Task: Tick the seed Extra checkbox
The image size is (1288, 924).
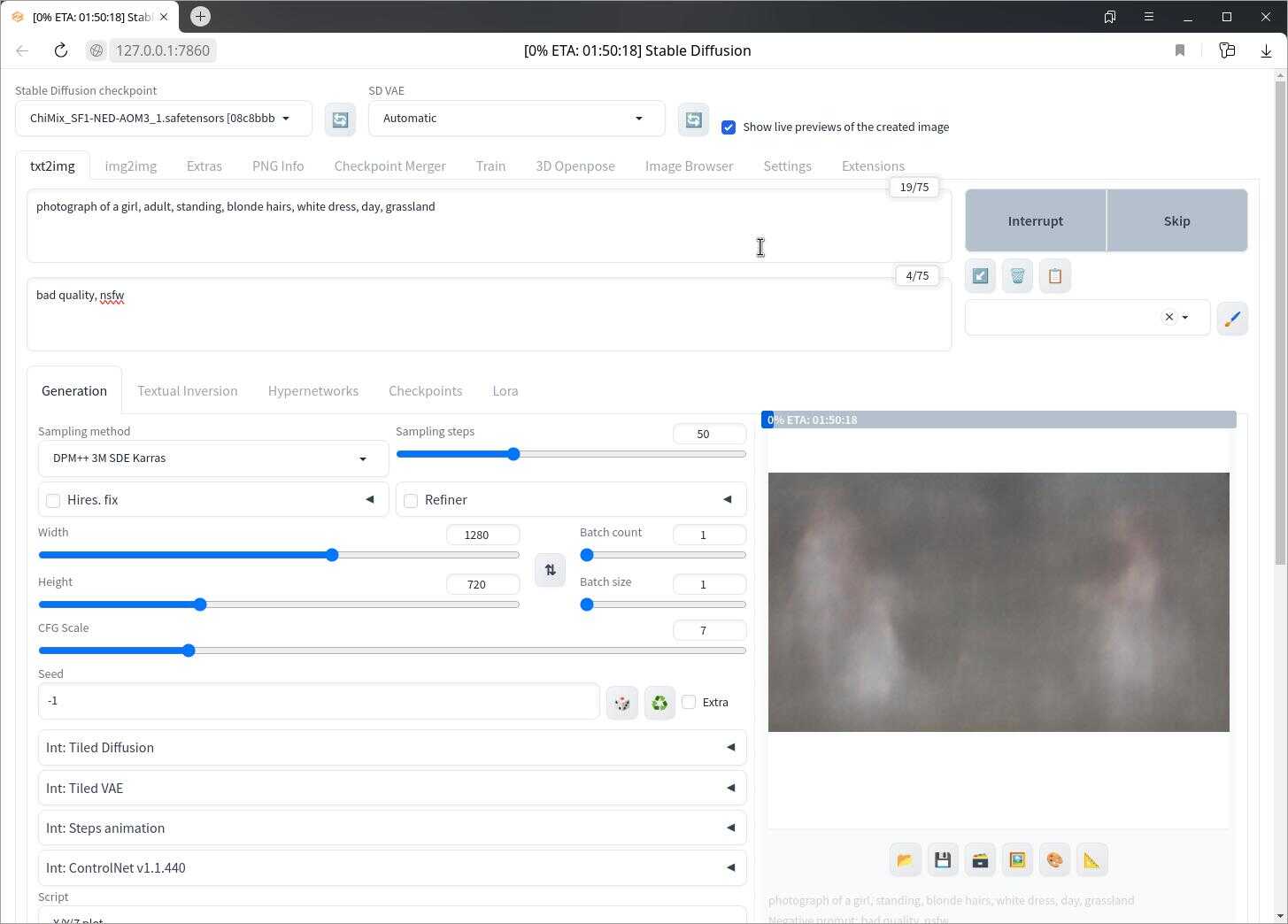Action: [x=689, y=702]
